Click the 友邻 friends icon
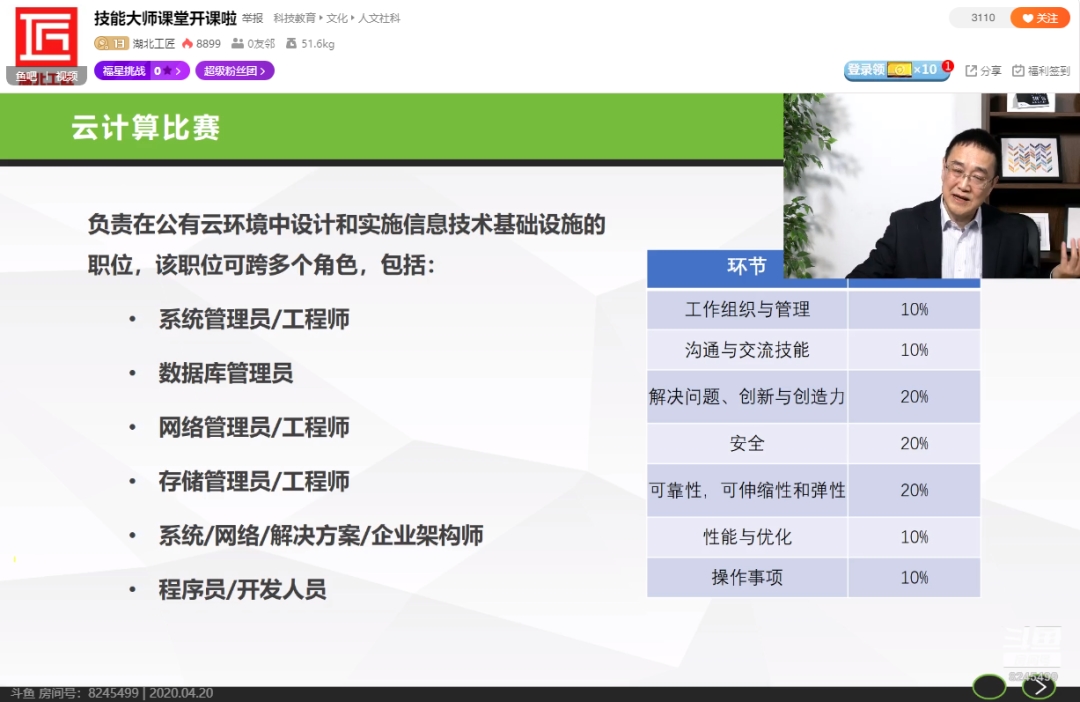 tap(237, 44)
